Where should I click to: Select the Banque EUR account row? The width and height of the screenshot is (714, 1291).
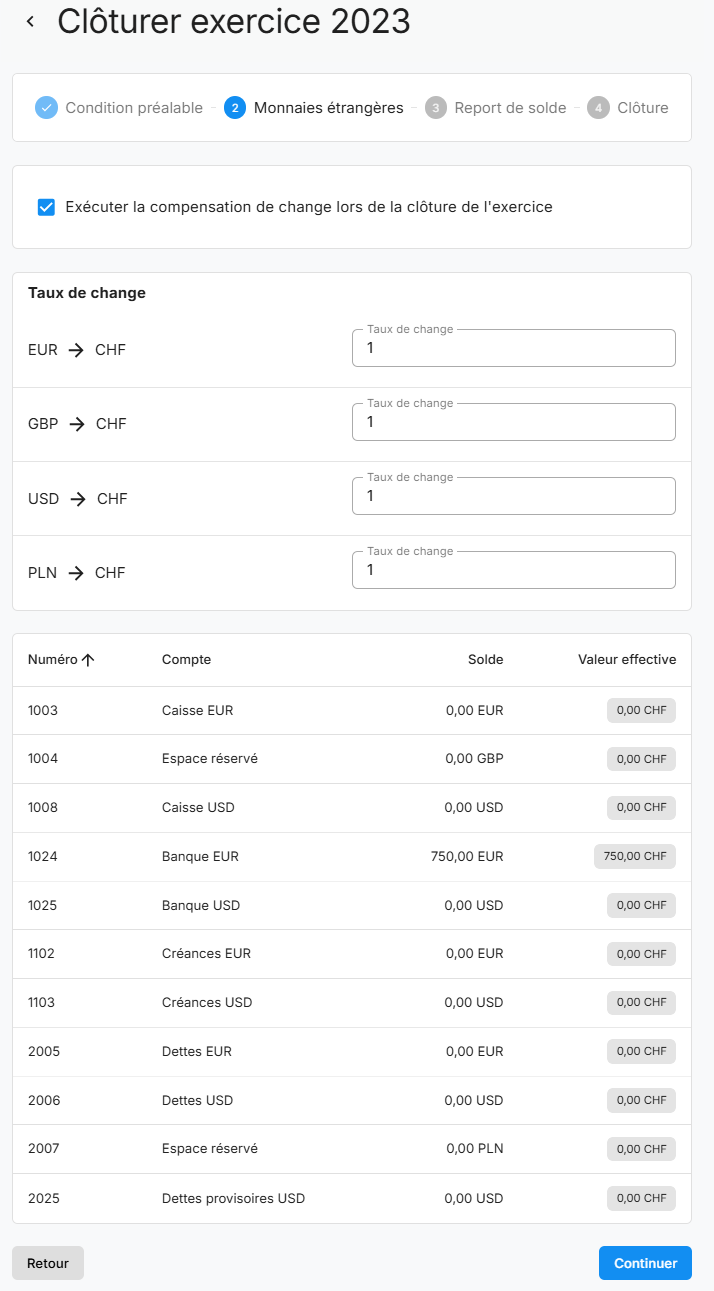[x=200, y=857]
